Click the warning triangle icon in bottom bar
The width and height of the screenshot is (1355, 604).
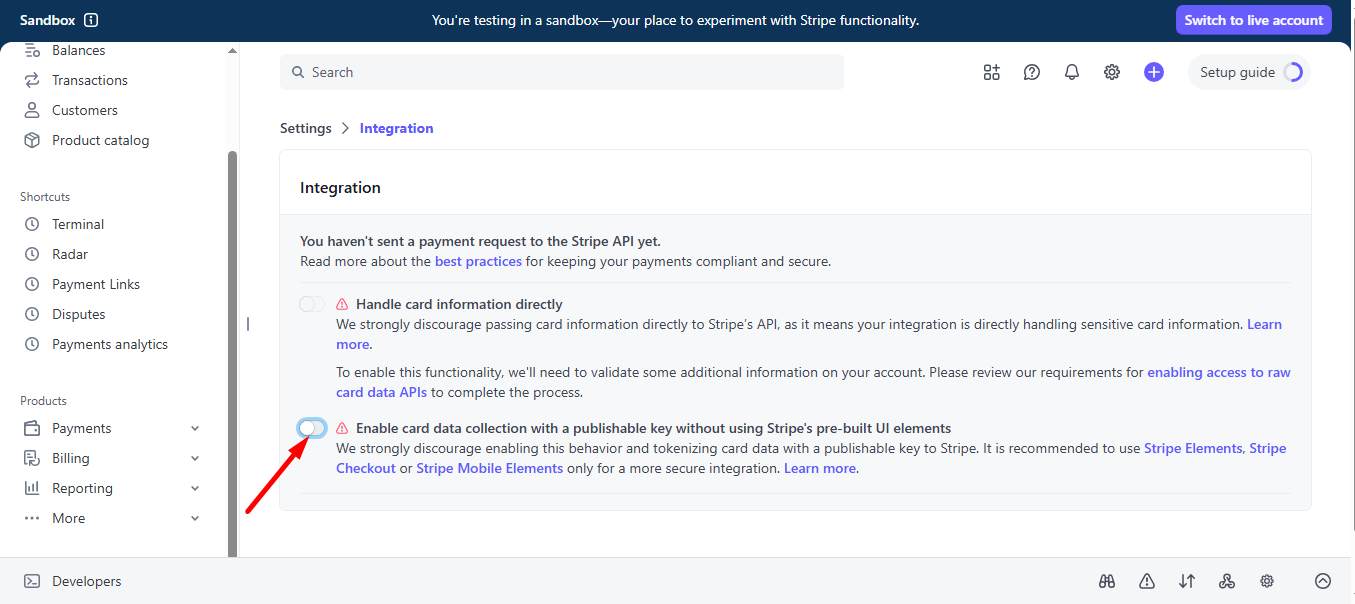point(1147,581)
